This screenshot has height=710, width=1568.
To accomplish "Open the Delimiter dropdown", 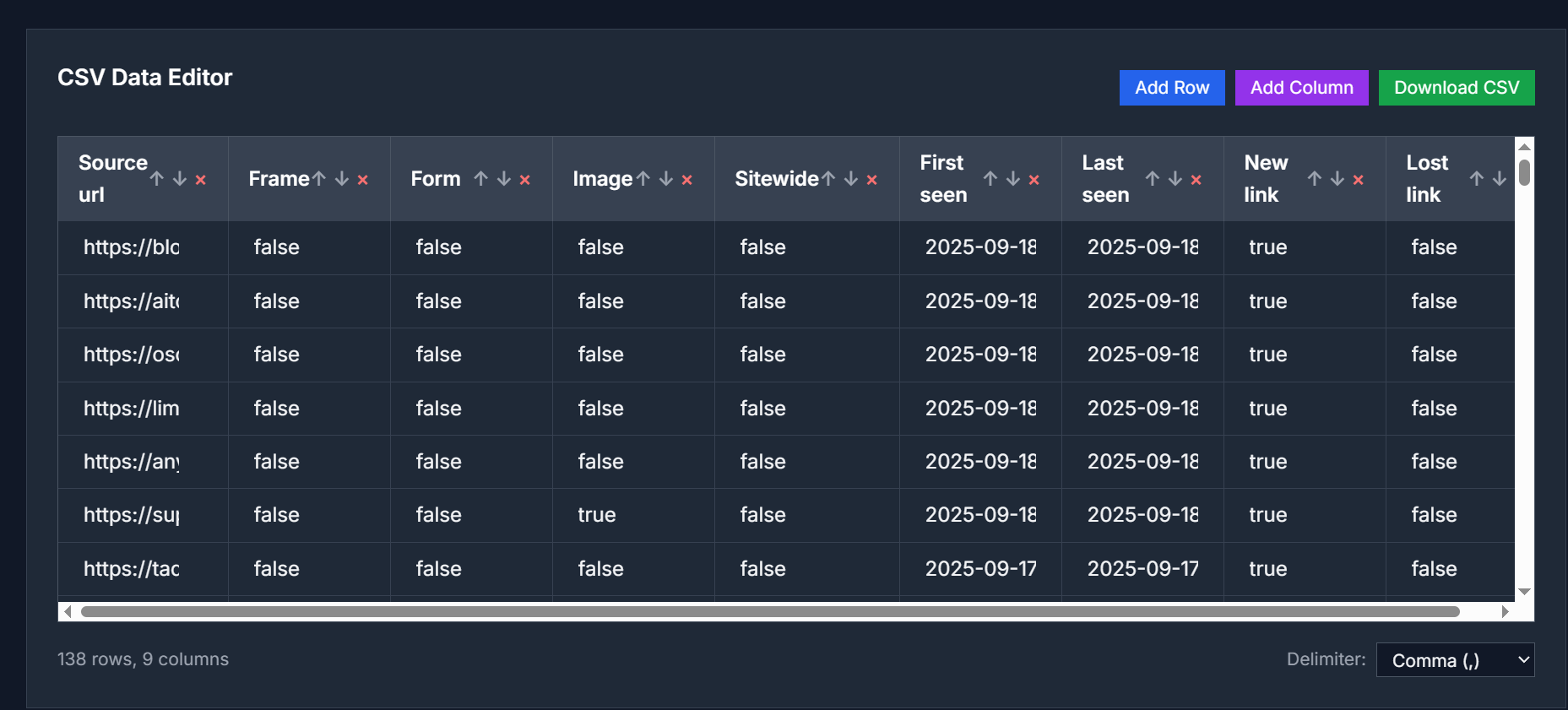I will pyautogui.click(x=1455, y=660).
